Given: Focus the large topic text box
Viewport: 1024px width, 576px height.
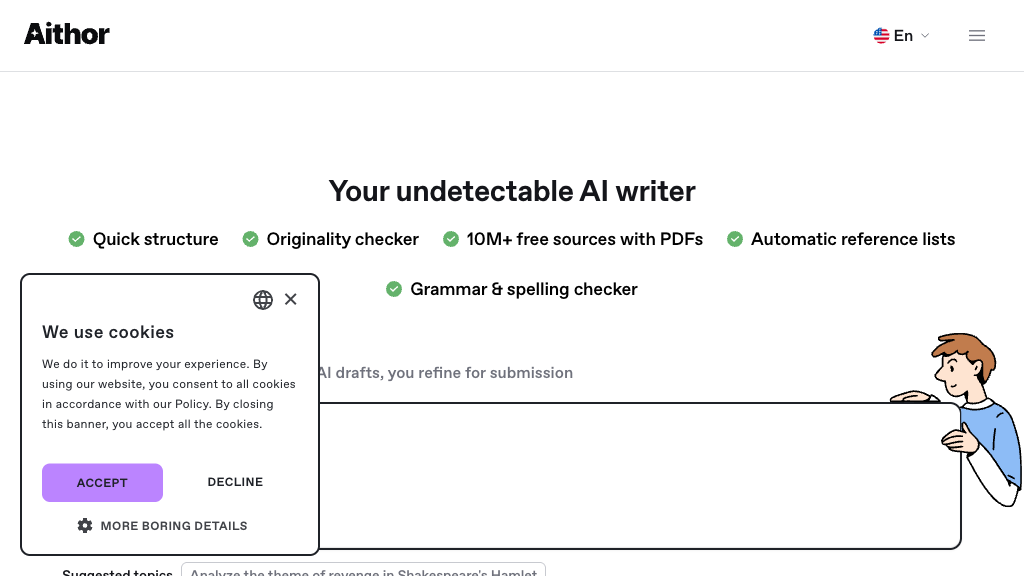Looking at the screenshot, I should coord(640,475).
